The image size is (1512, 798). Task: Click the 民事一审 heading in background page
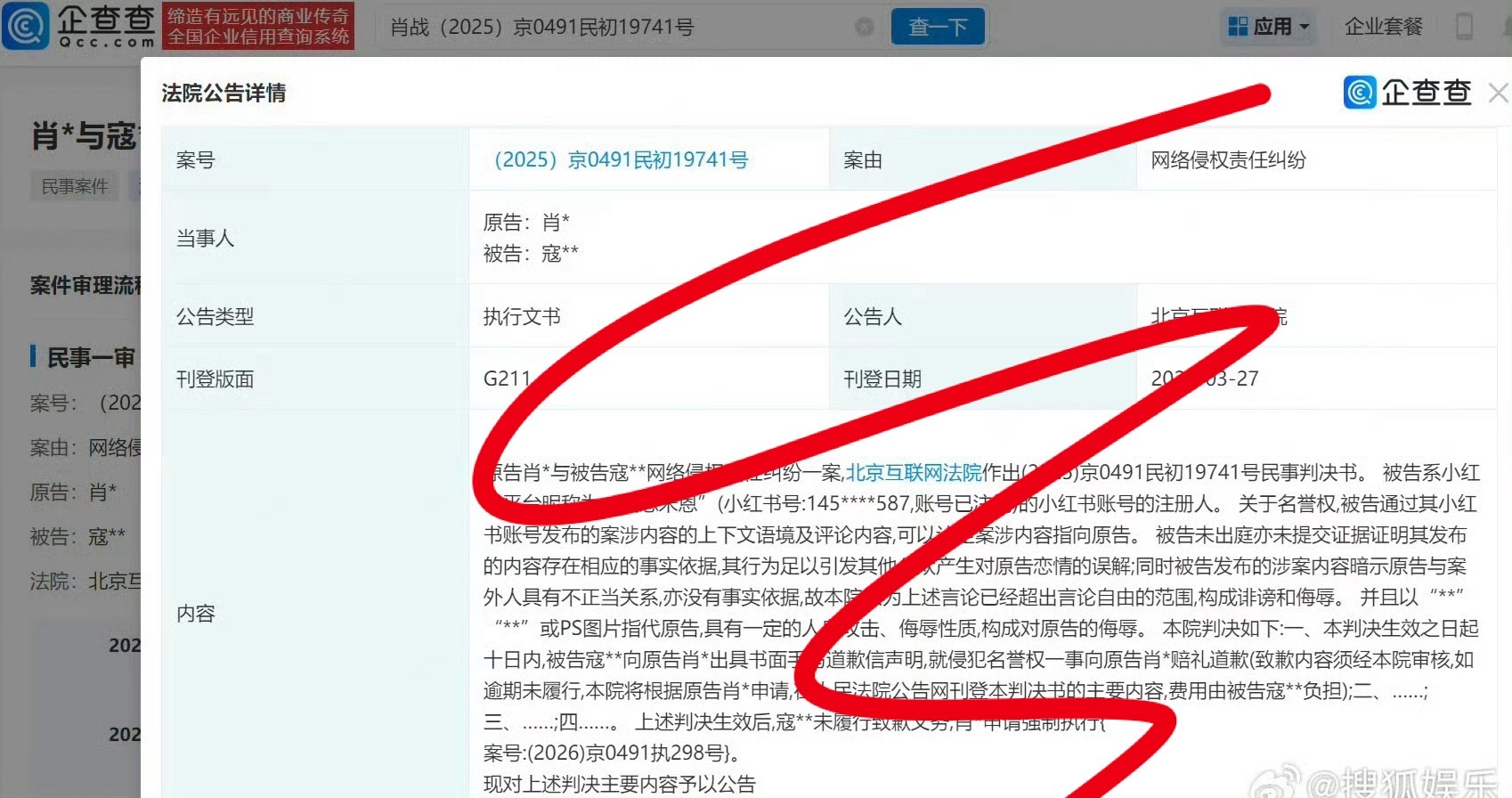[x=91, y=358]
